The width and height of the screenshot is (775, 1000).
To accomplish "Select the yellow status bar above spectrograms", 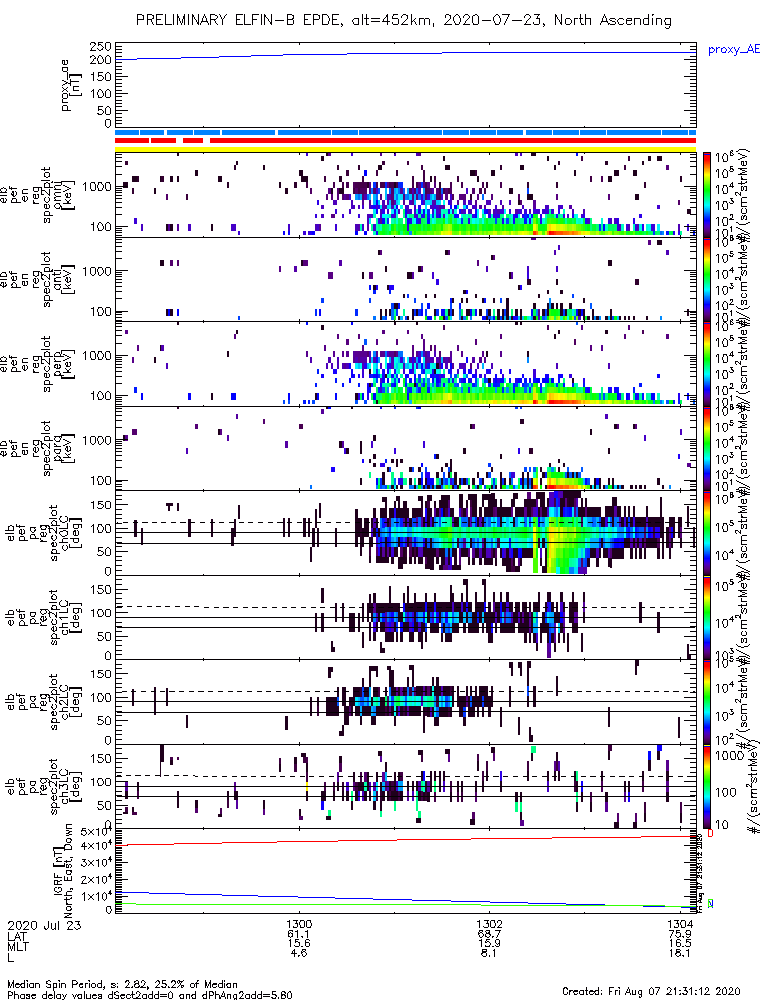I will [x=406, y=149].
